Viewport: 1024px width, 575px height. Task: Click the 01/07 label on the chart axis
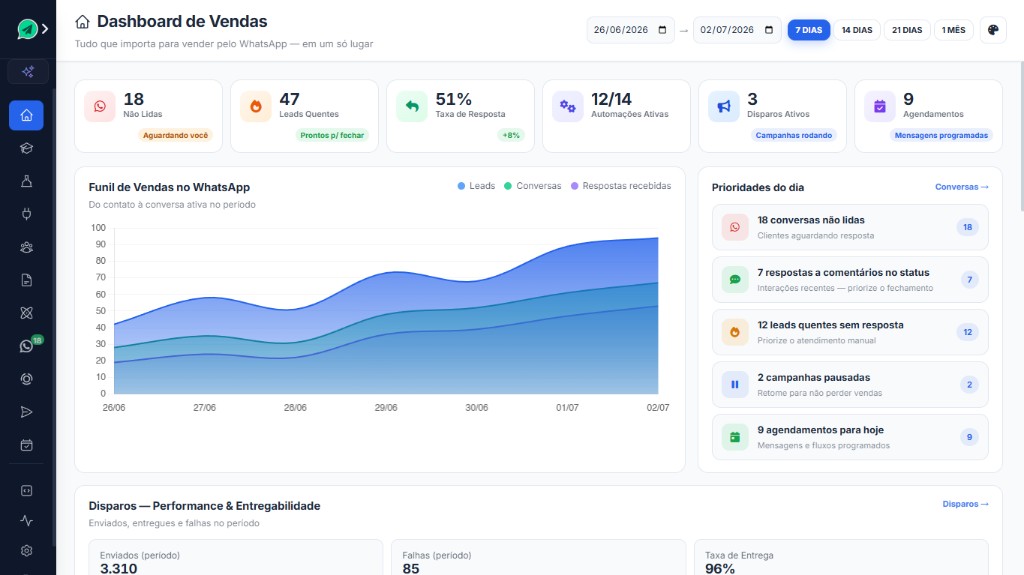pos(567,408)
